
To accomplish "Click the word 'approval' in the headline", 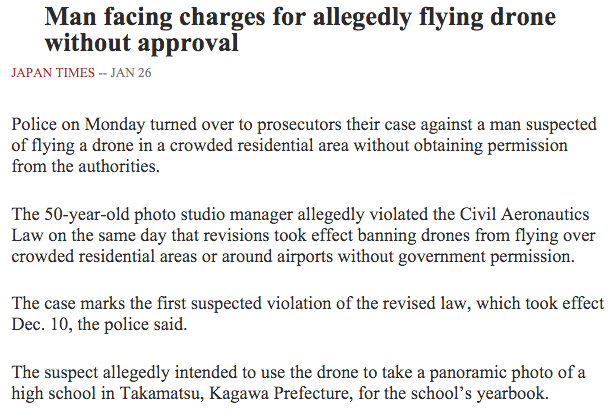I will click(187, 43).
